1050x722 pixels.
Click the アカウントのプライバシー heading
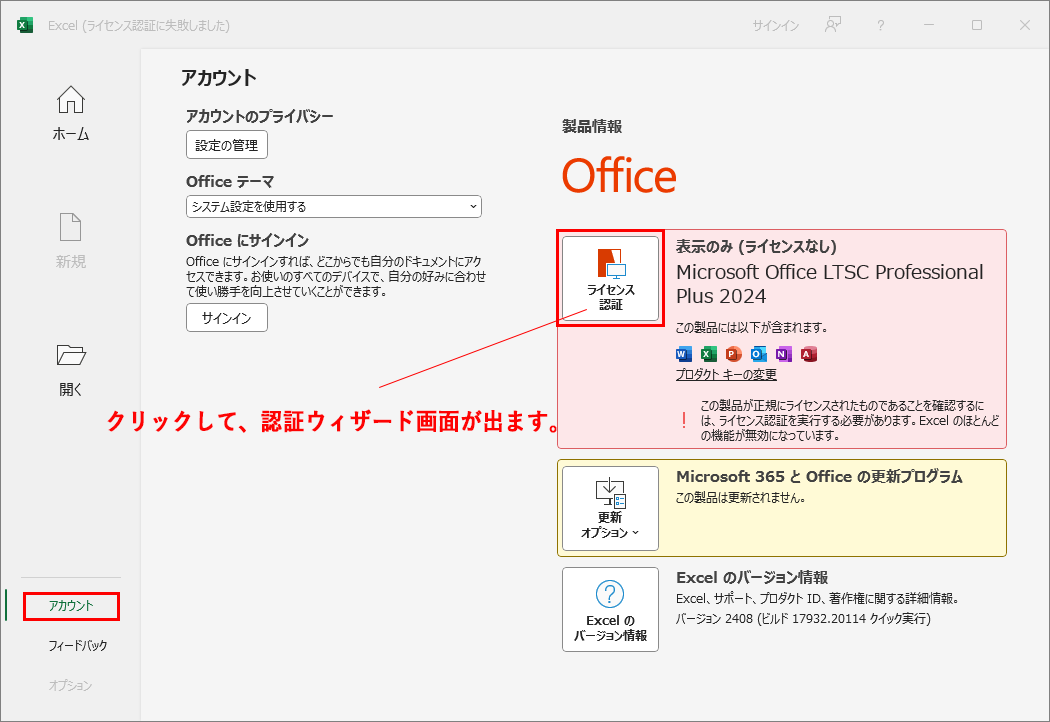pyautogui.click(x=259, y=116)
